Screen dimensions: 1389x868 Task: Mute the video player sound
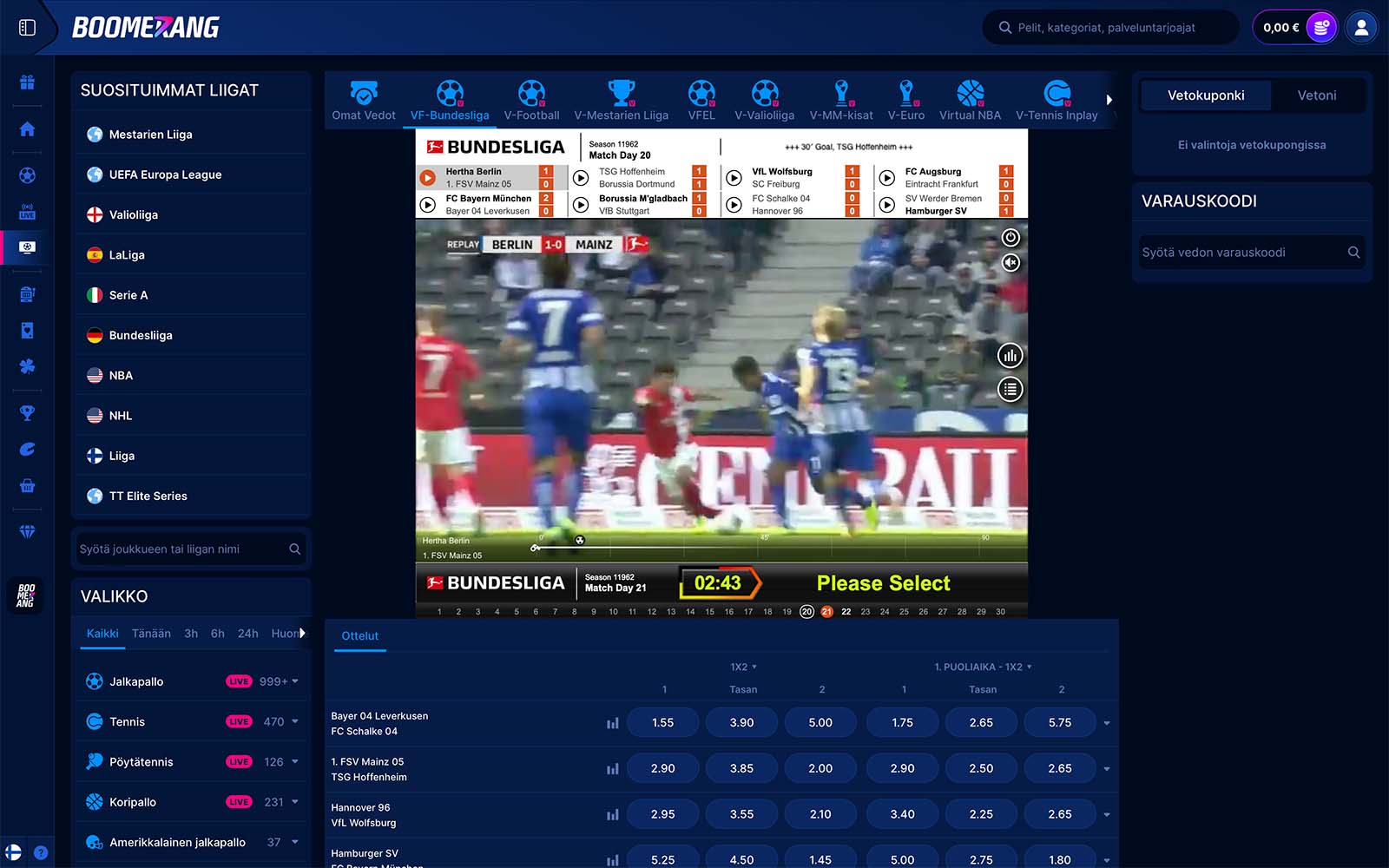tap(1010, 262)
